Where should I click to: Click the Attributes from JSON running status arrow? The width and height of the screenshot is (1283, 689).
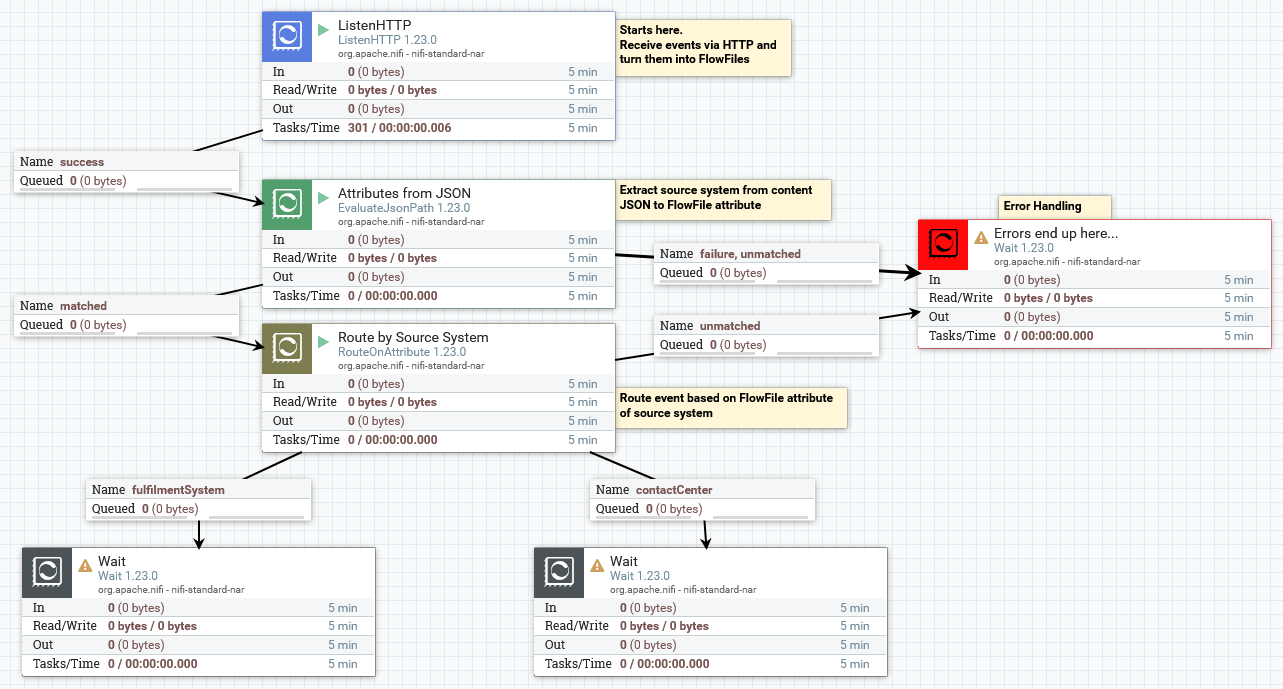click(323, 198)
